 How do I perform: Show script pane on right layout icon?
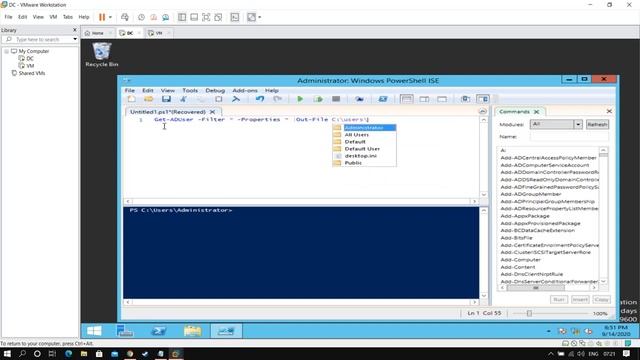click(424, 99)
